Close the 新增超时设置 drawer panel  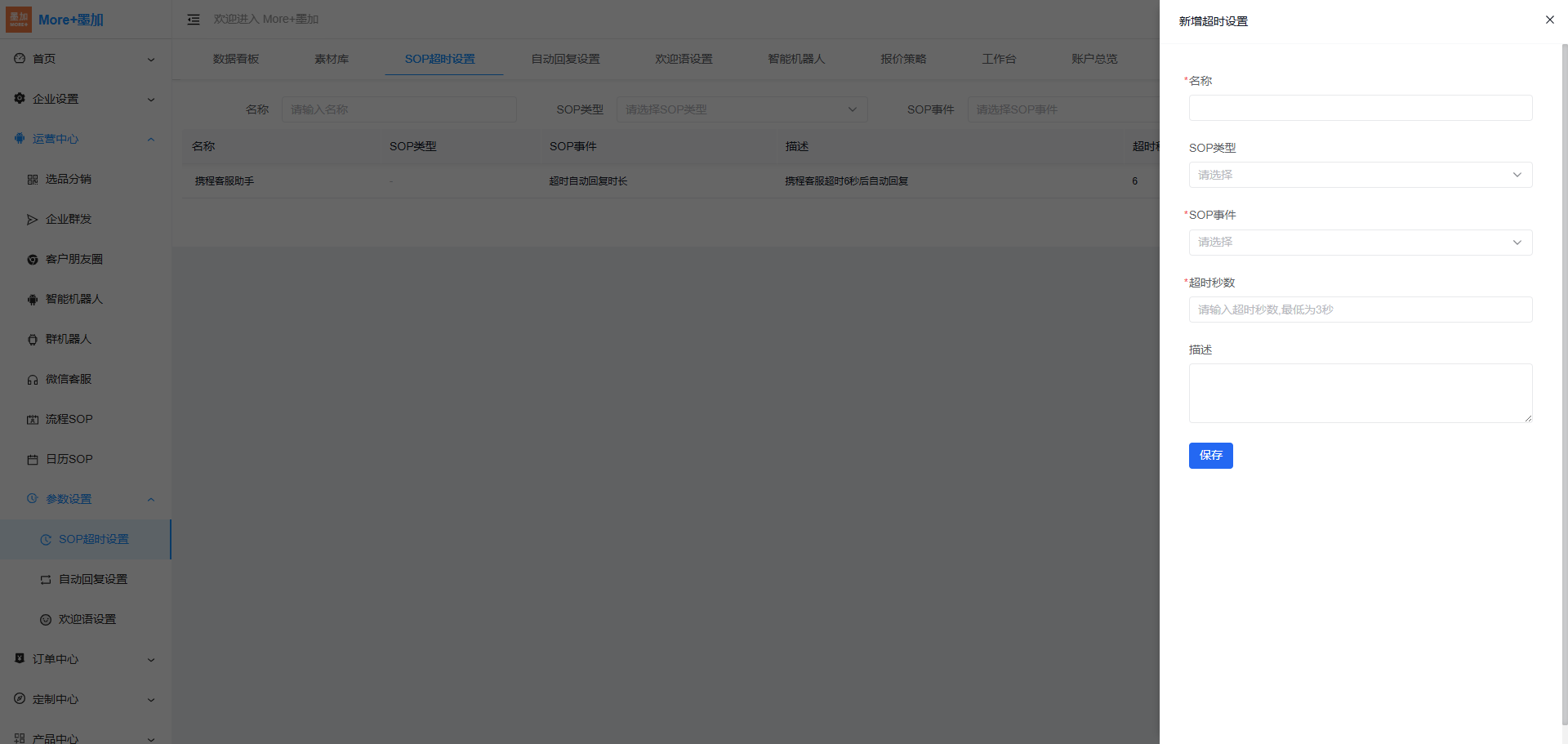coord(1549,20)
